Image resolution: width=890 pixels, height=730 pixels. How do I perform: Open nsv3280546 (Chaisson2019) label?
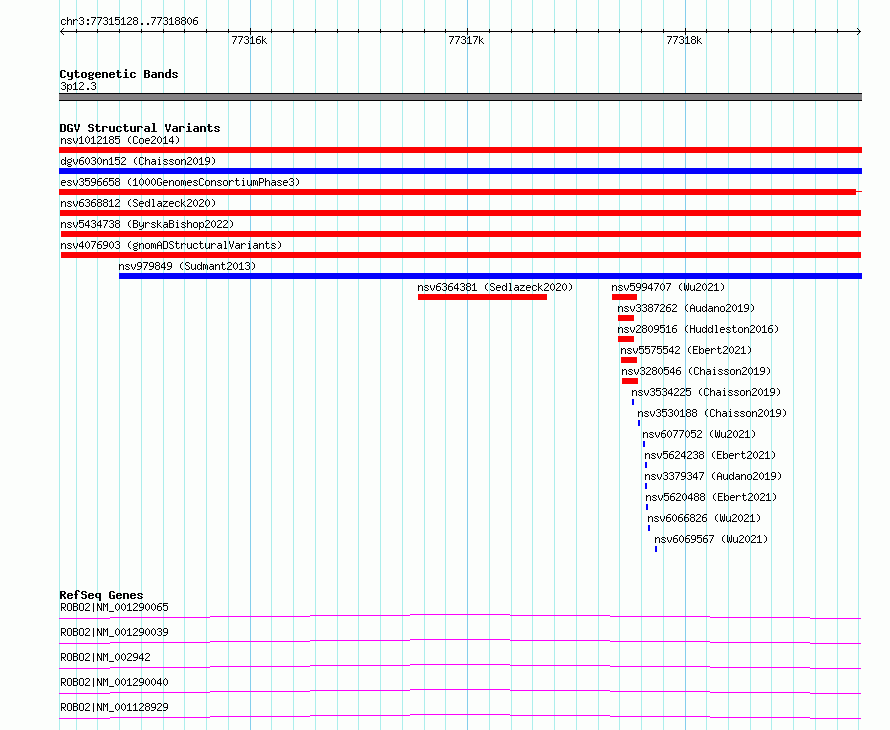pos(696,371)
